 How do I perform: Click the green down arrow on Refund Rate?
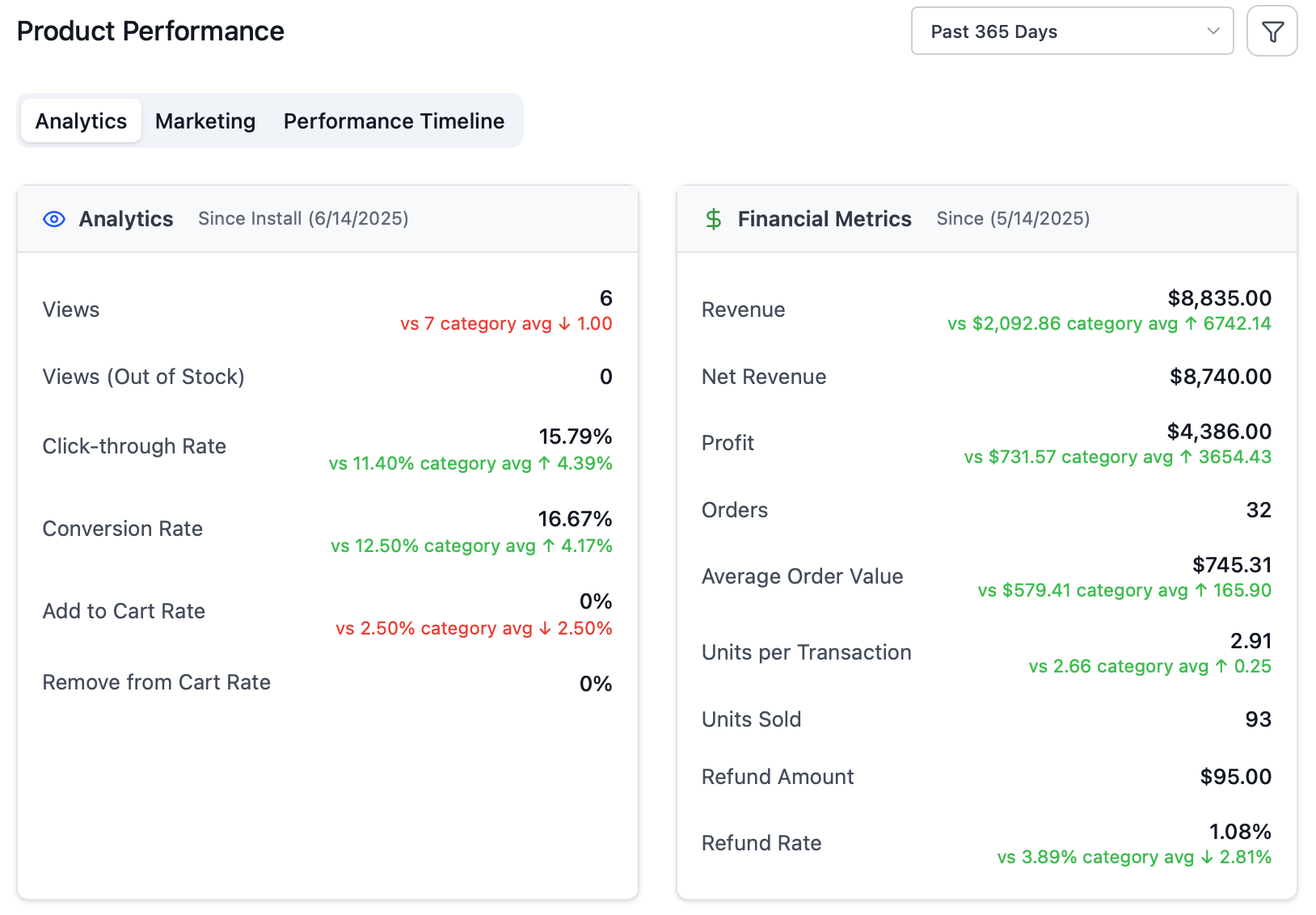pyautogui.click(x=1207, y=857)
